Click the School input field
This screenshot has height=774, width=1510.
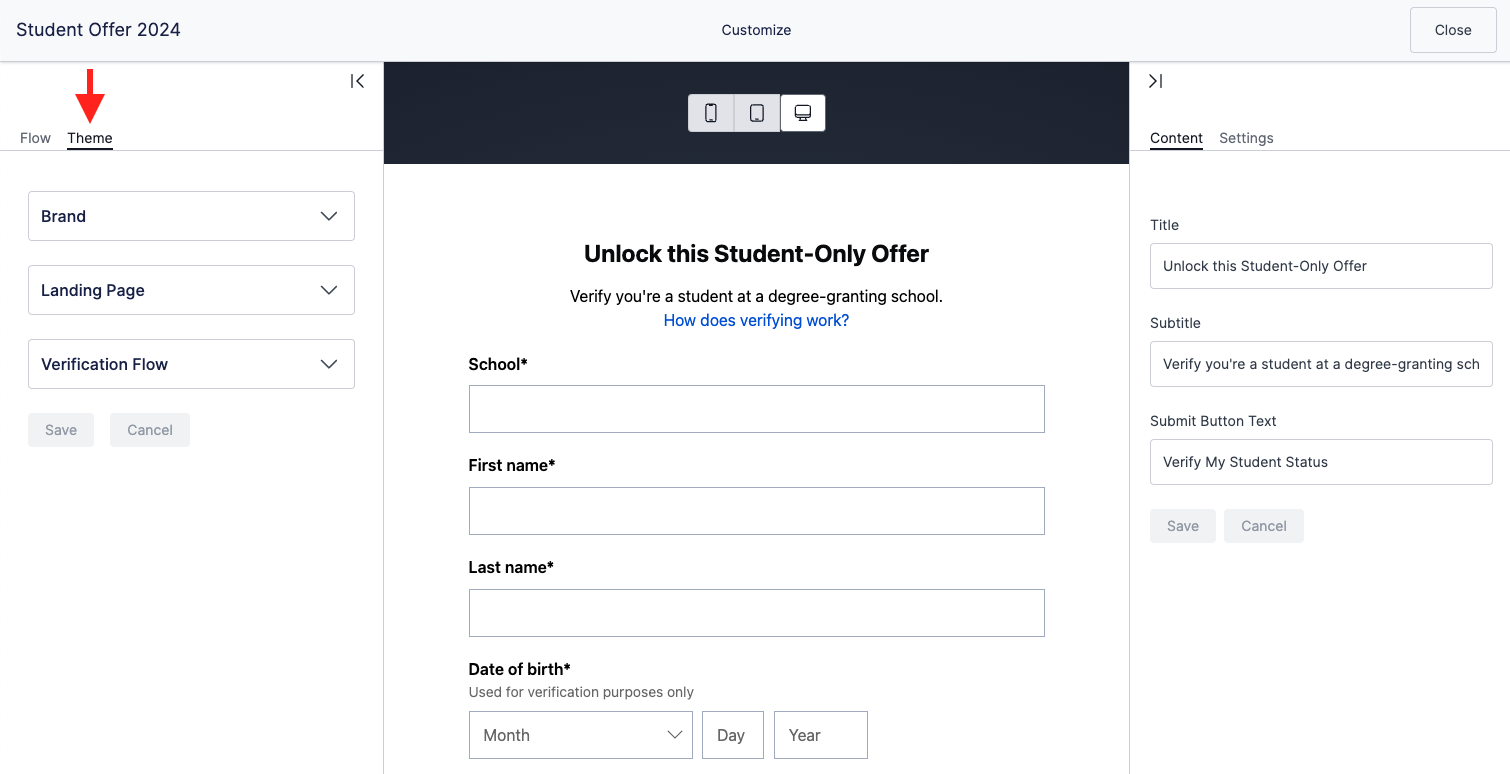point(756,409)
